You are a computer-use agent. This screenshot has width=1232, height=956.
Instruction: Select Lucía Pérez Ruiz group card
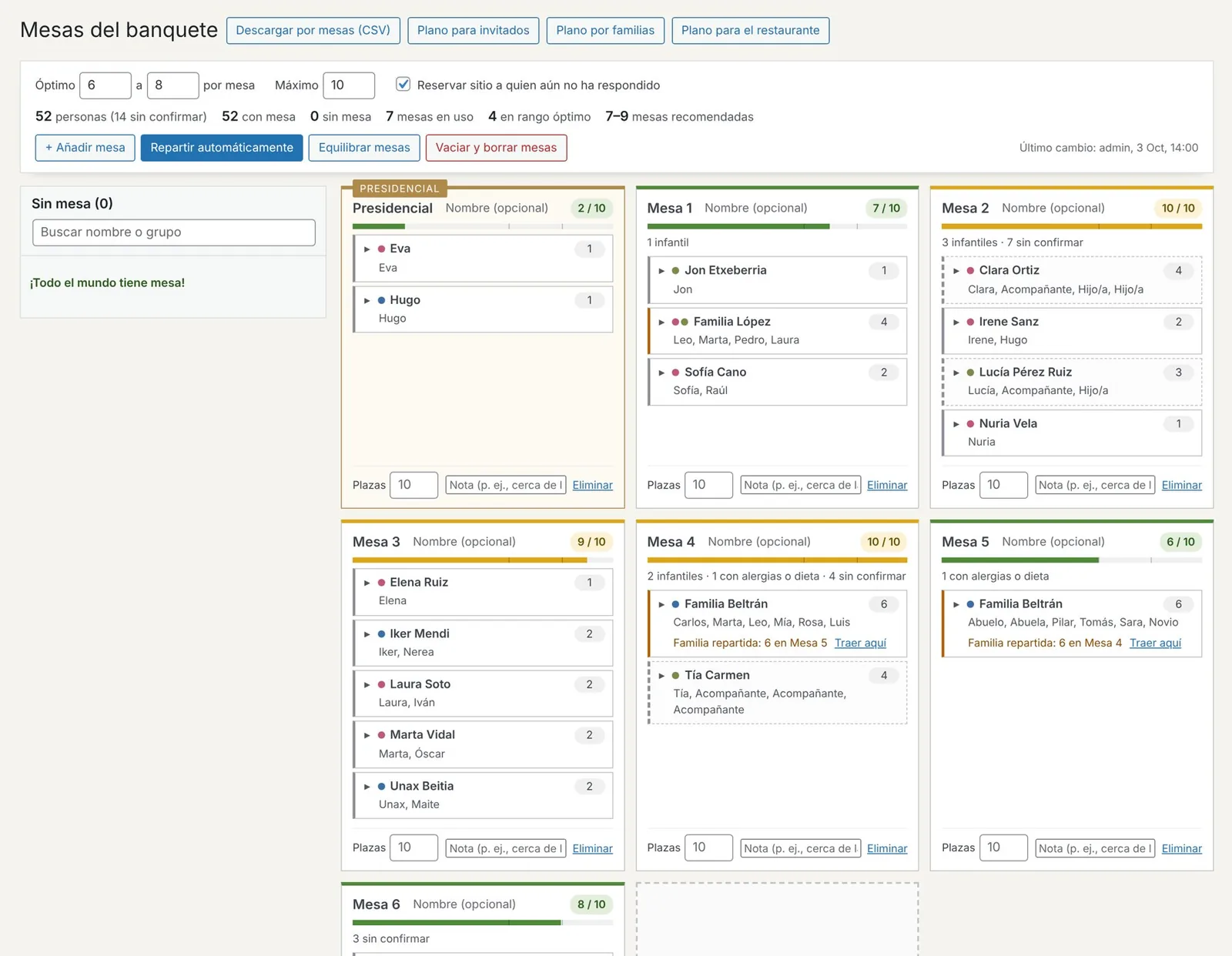pyautogui.click(x=1072, y=382)
